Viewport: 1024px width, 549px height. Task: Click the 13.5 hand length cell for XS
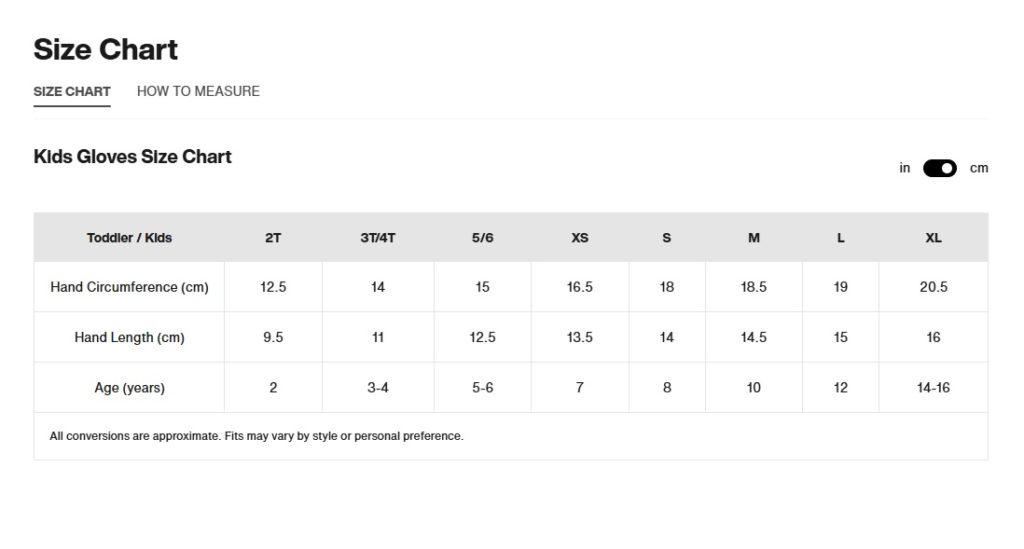(580, 338)
